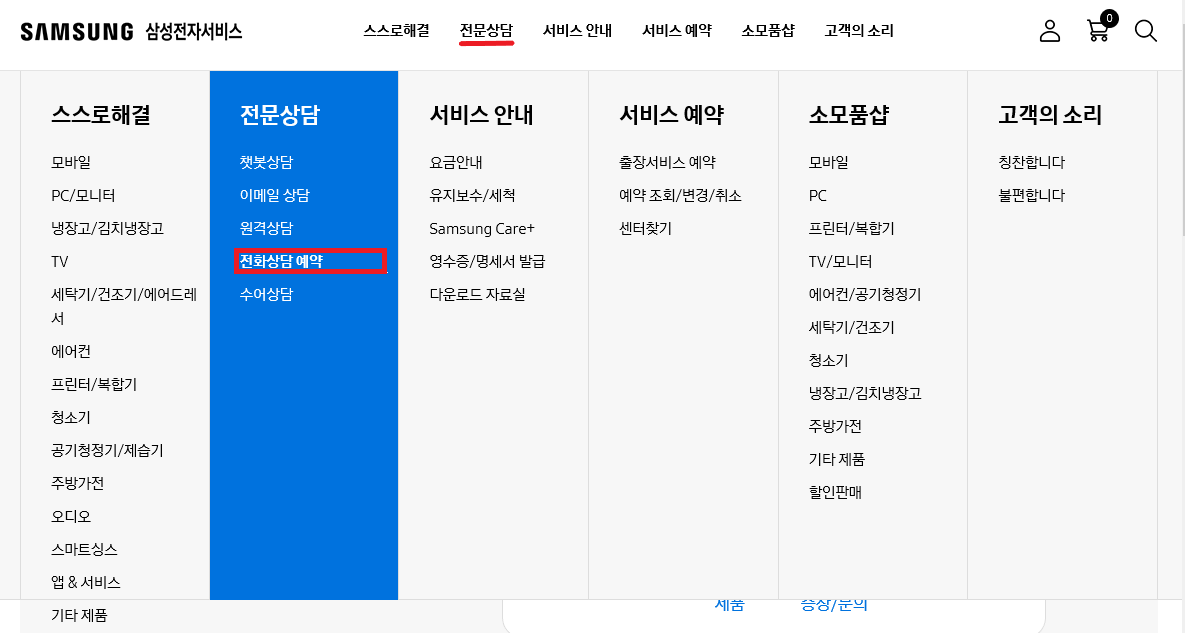
Task: Click the 서비스 안내 column heading
Action: pyautogui.click(x=481, y=115)
